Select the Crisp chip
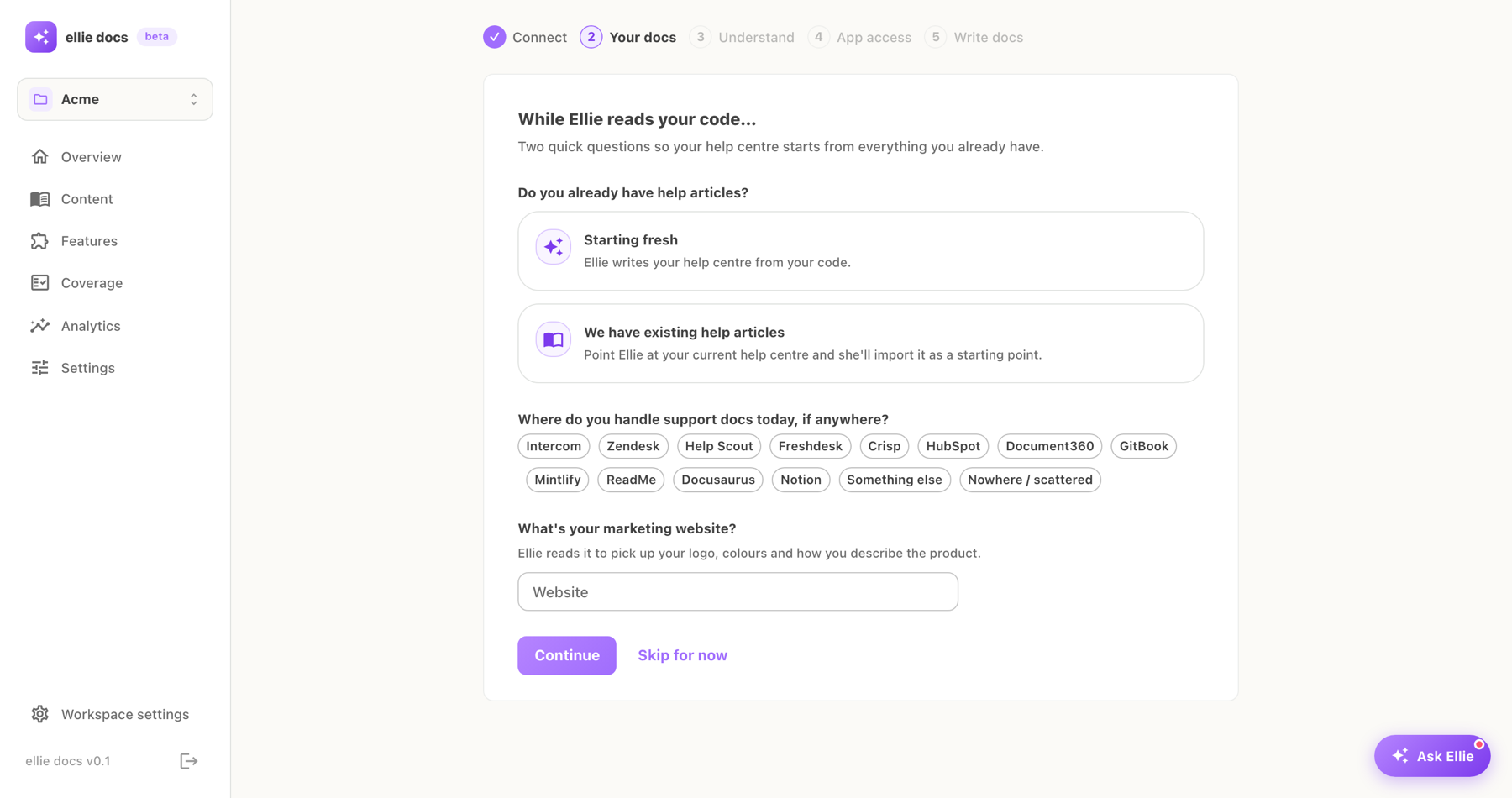 pyautogui.click(x=885, y=446)
